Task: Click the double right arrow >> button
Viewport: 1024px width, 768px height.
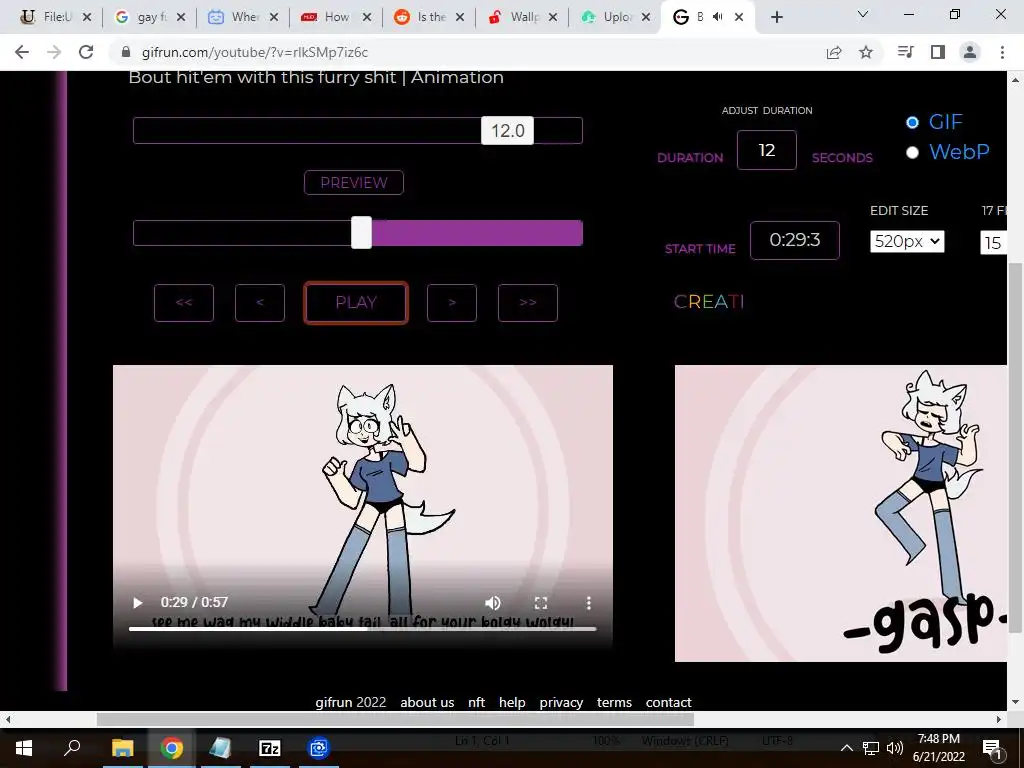Action: (x=528, y=303)
